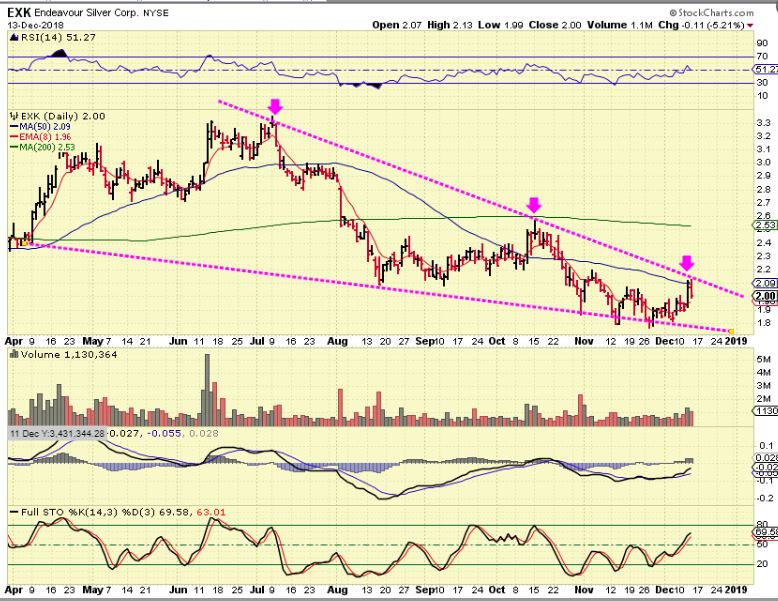
Task: Click the May label under the stochastic panel
Action: (x=93, y=590)
